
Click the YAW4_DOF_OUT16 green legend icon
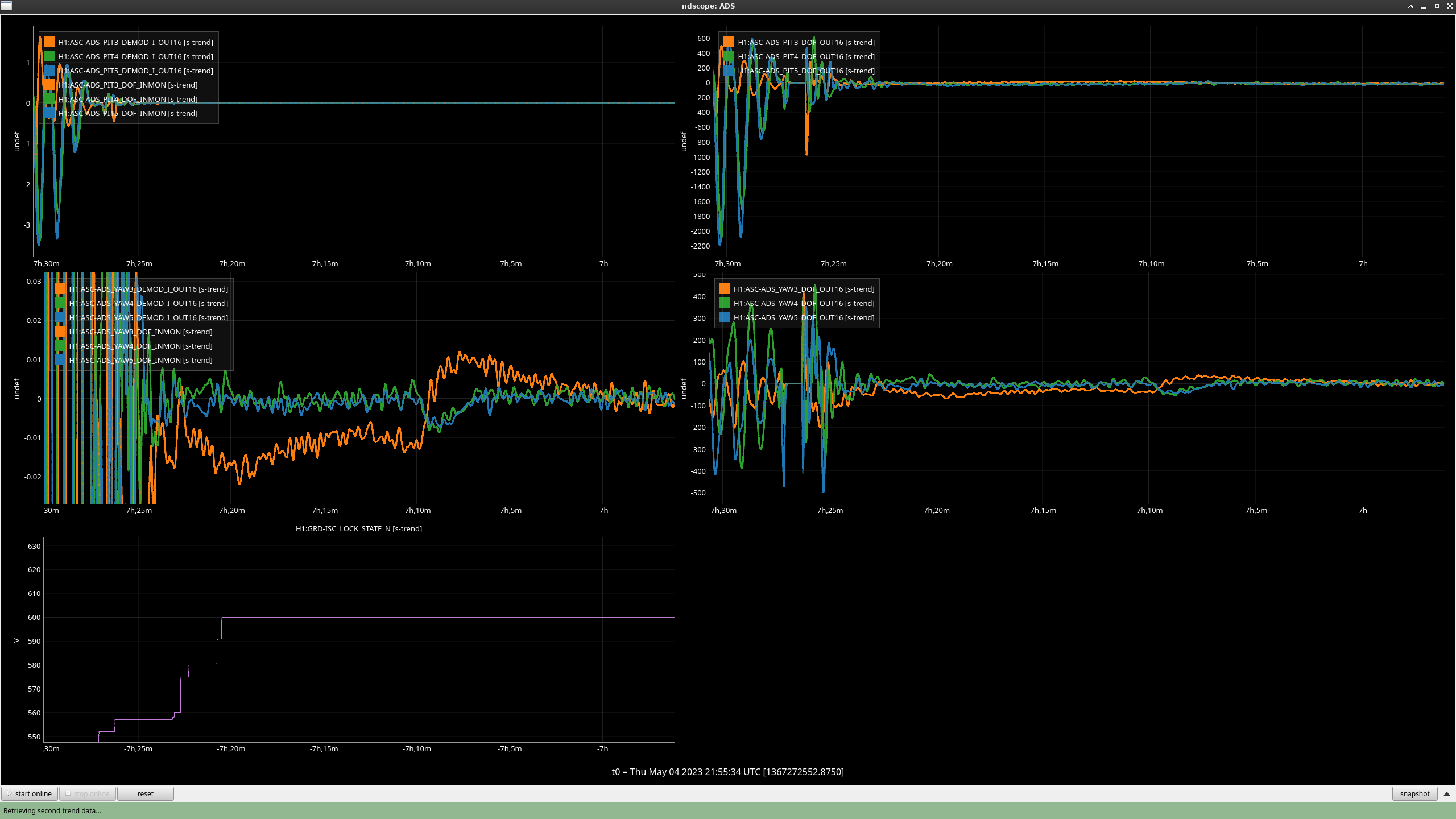(725, 303)
